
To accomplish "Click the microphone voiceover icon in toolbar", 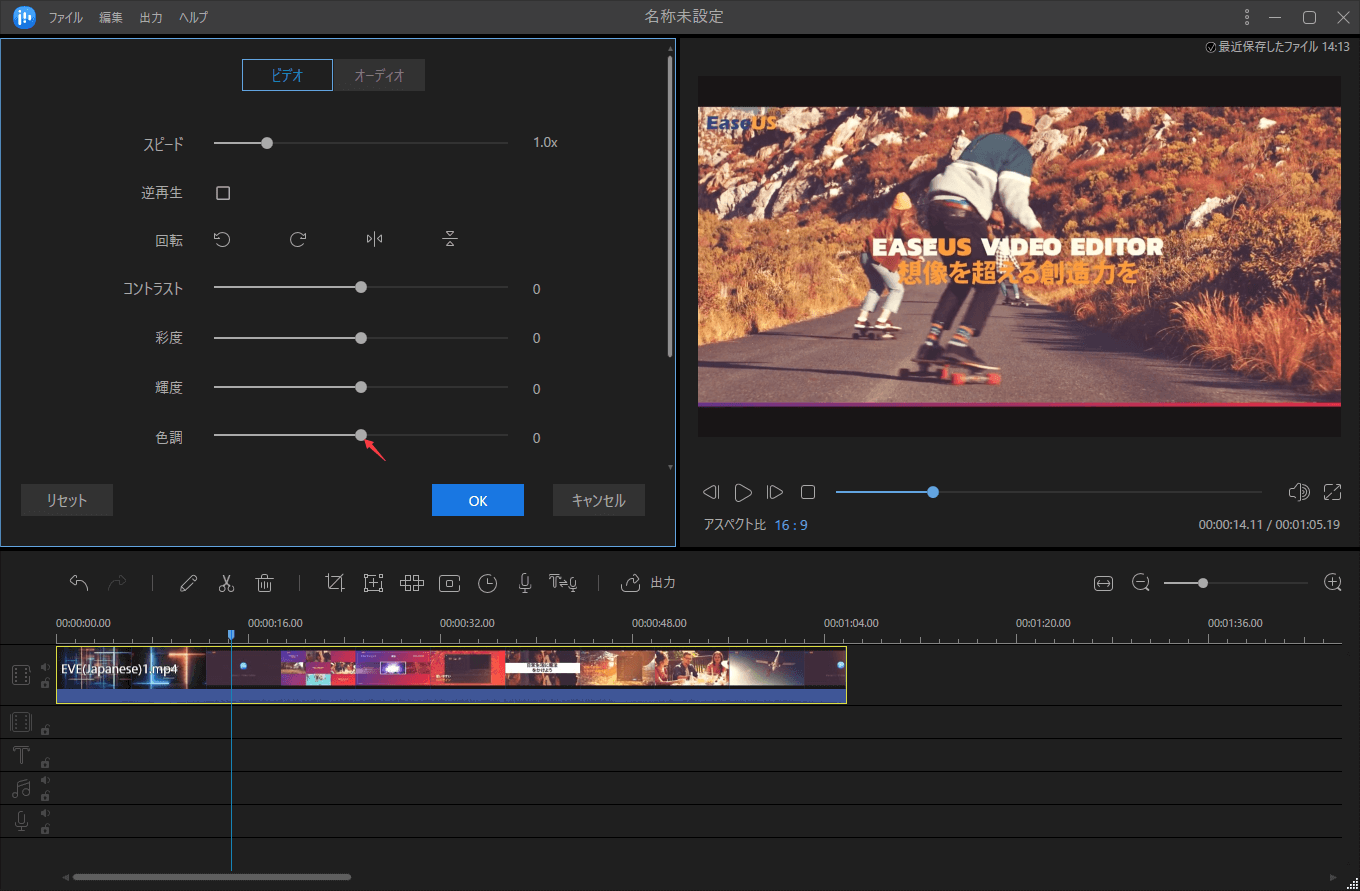I will tap(524, 583).
